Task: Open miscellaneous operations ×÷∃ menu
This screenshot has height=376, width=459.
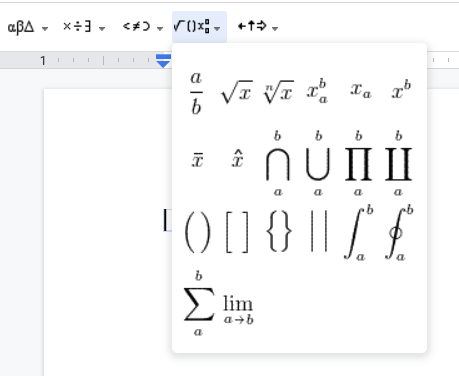Action: [x=84, y=27]
